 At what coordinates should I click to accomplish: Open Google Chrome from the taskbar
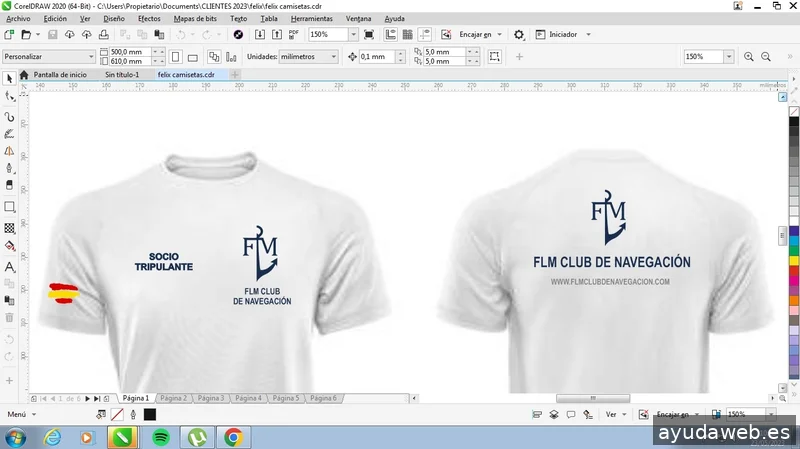coord(233,438)
